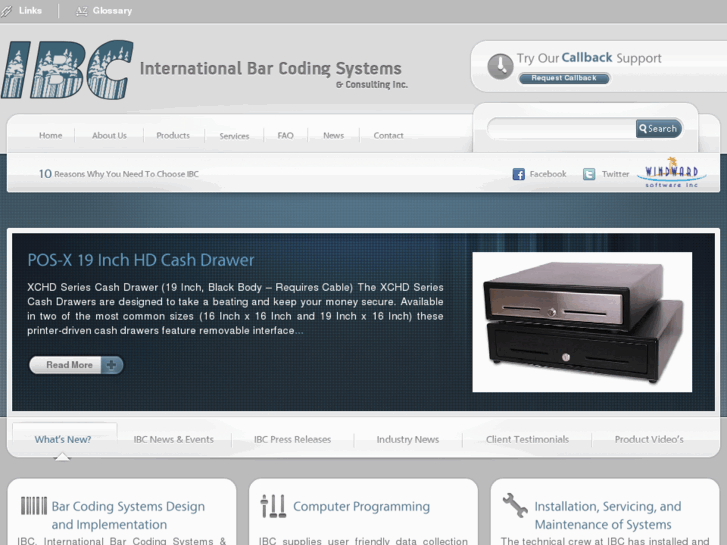Open the Services menu

tap(234, 136)
